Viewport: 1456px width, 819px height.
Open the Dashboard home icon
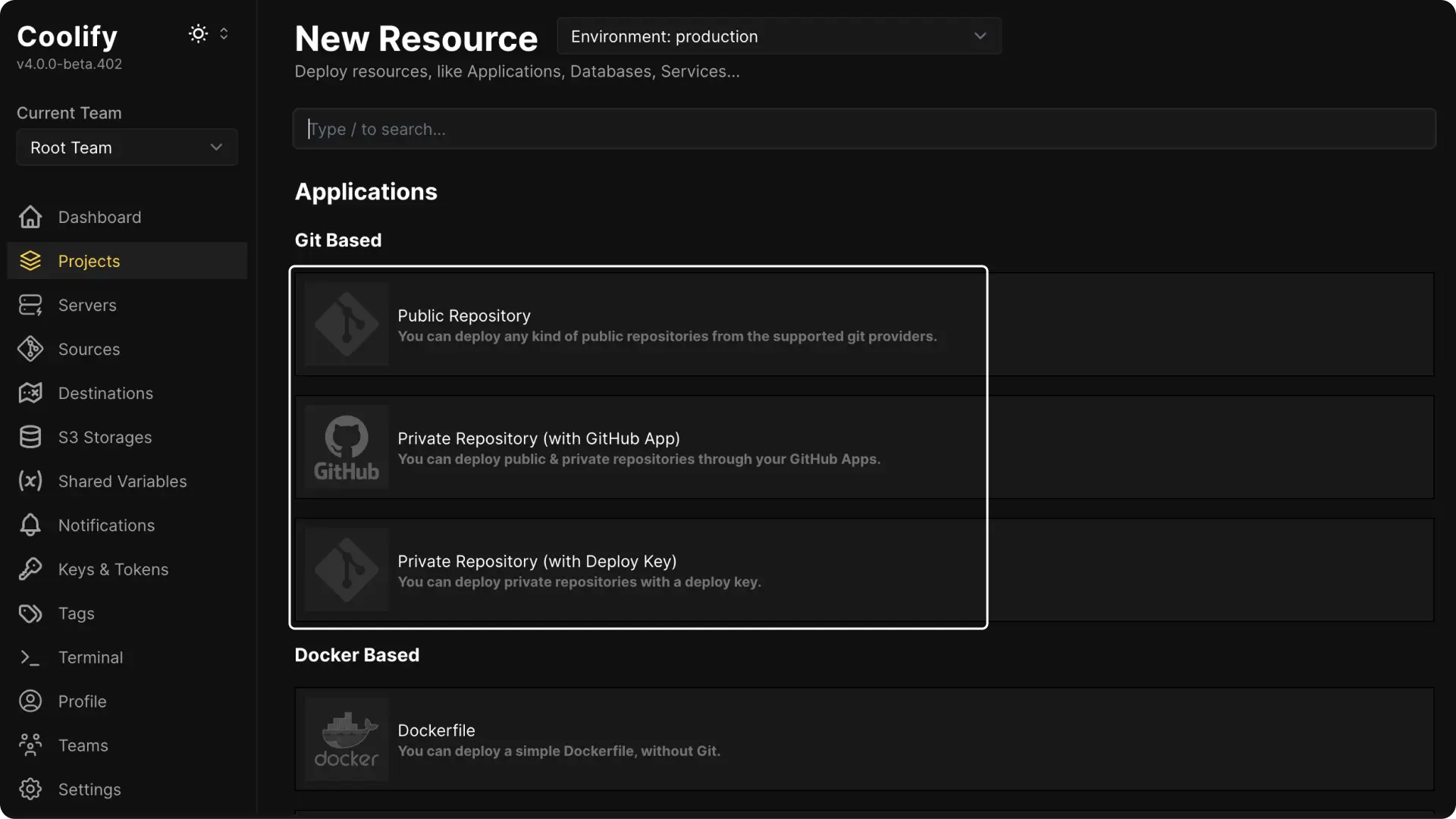(x=30, y=217)
